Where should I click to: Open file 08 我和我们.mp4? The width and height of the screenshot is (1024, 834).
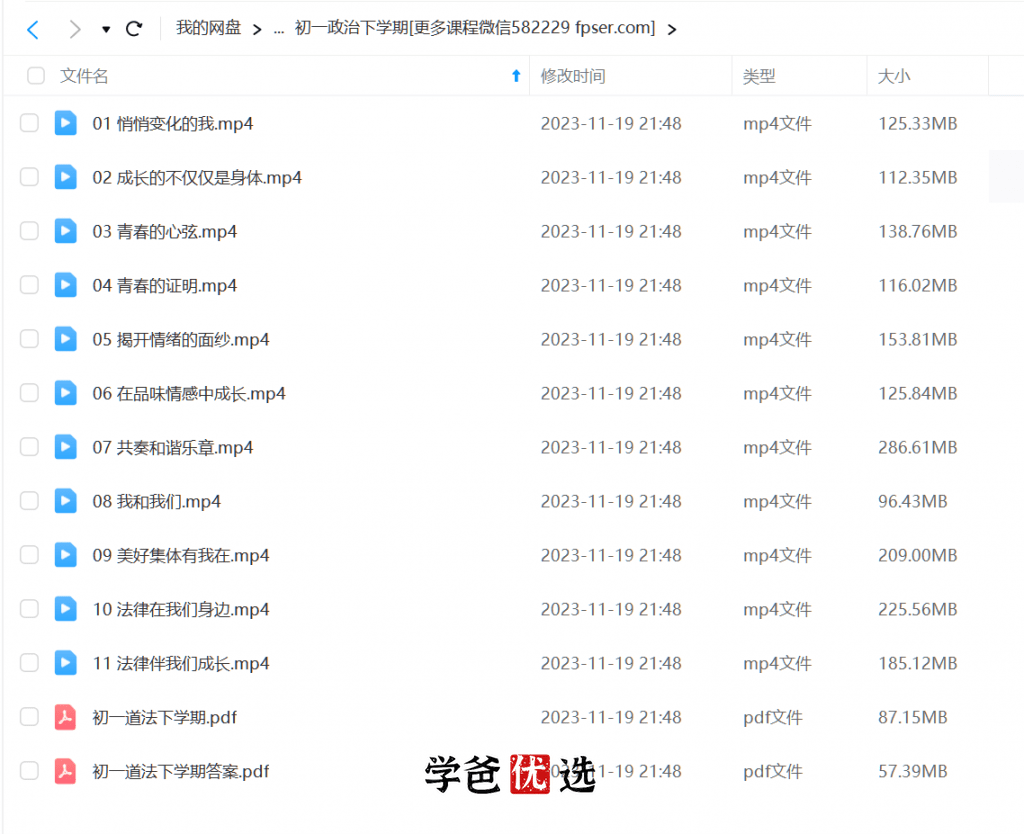(x=157, y=502)
